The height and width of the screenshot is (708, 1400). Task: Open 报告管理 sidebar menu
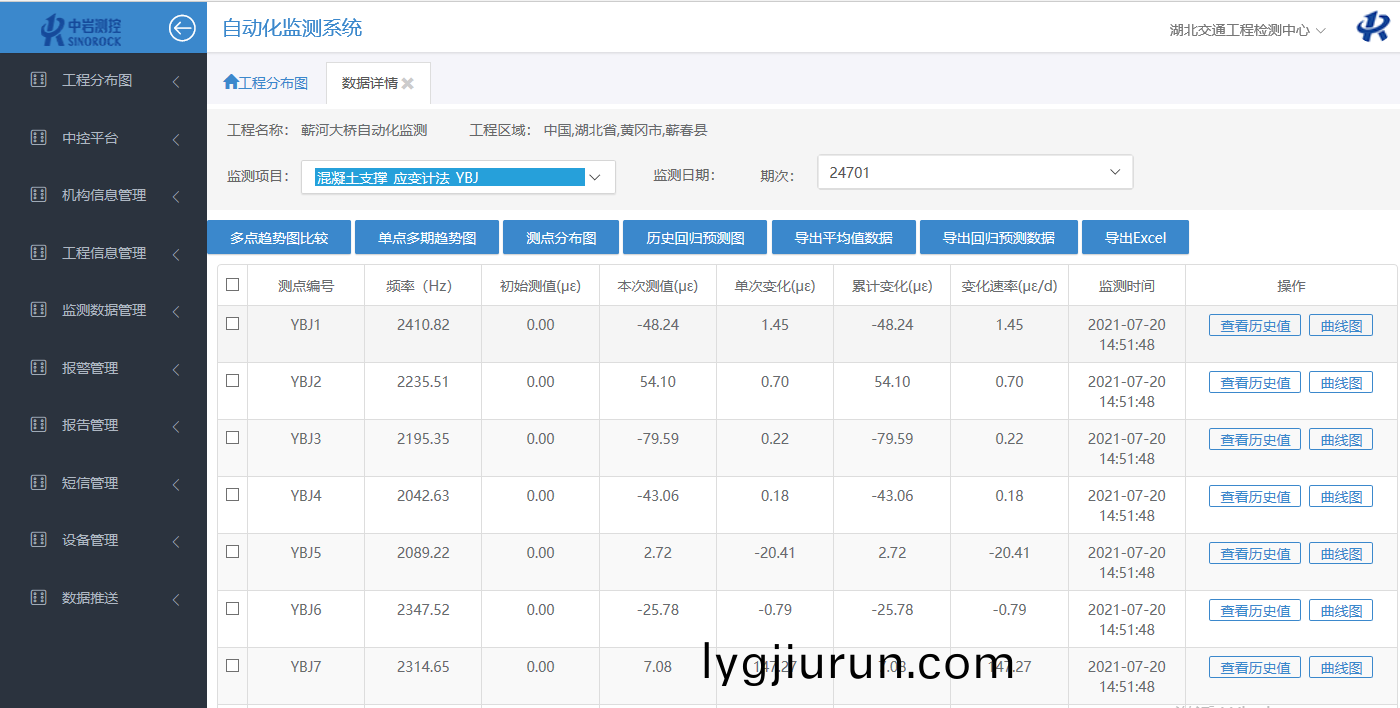90,426
